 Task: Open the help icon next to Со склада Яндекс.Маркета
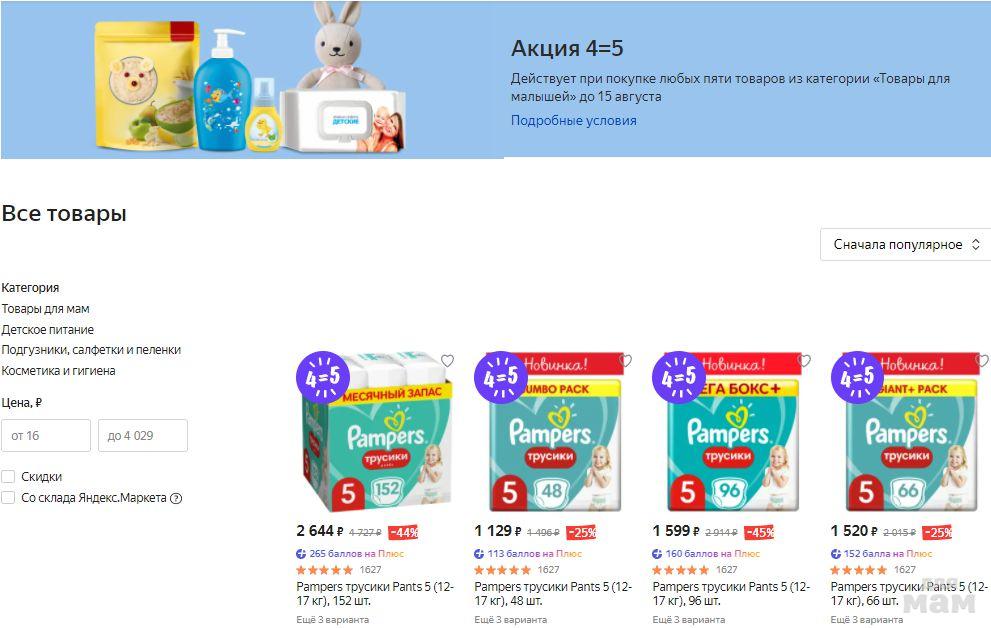[176, 498]
